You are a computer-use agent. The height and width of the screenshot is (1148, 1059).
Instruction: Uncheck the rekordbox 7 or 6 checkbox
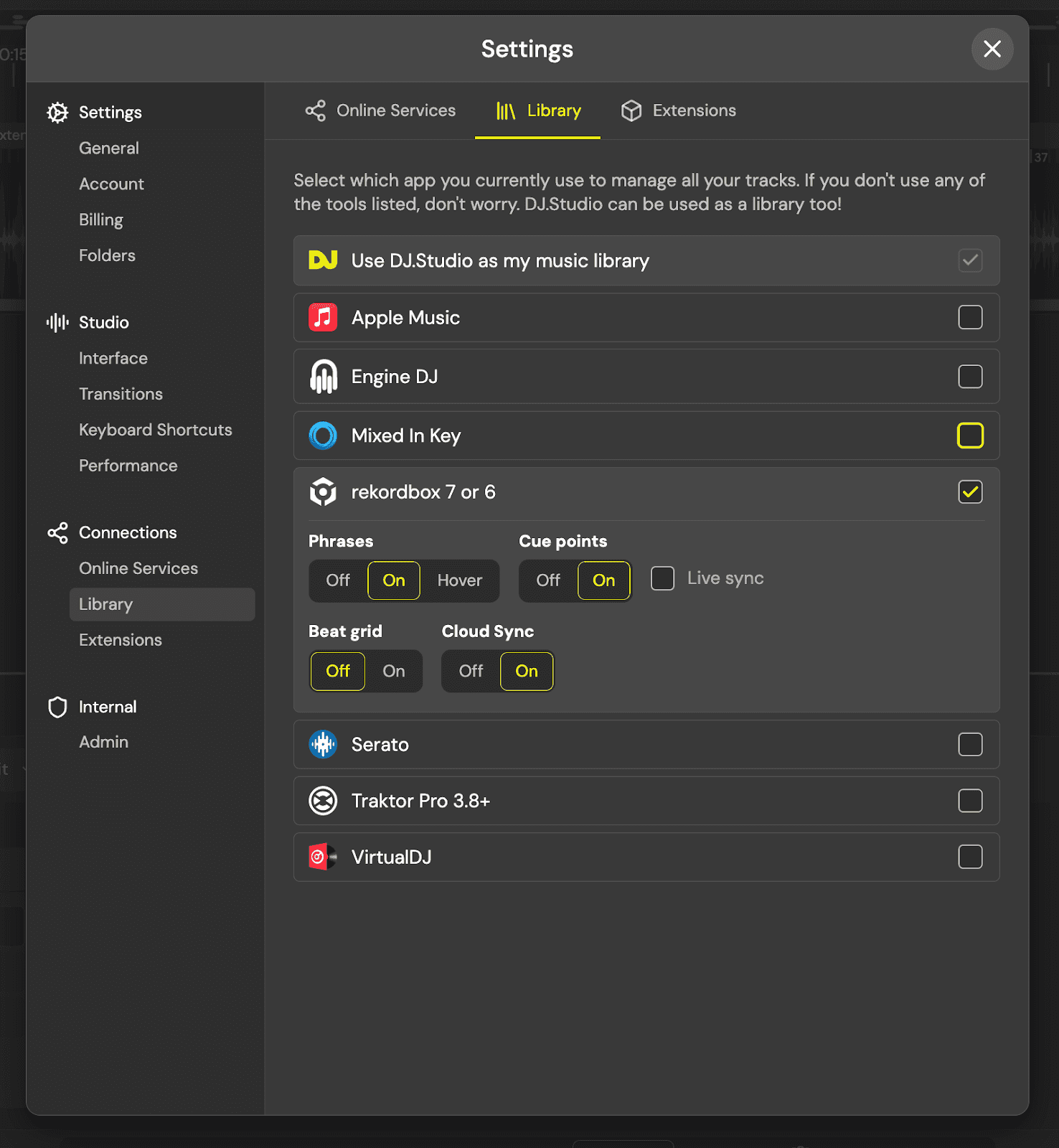point(970,492)
